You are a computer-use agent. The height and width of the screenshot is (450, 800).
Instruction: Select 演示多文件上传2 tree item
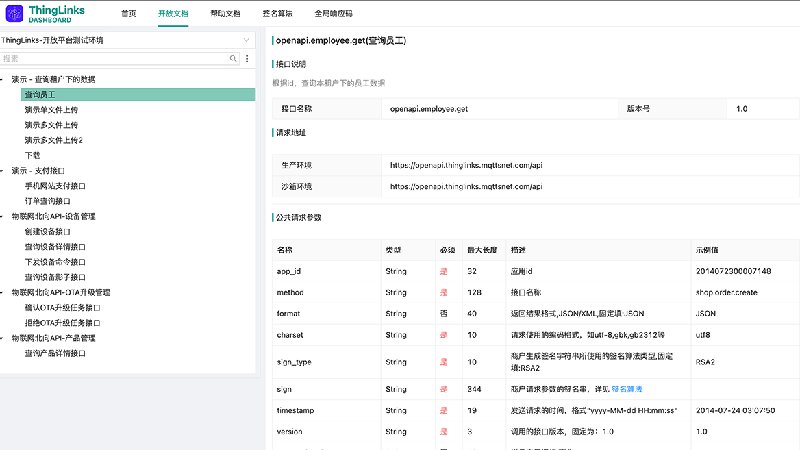[x=54, y=140]
